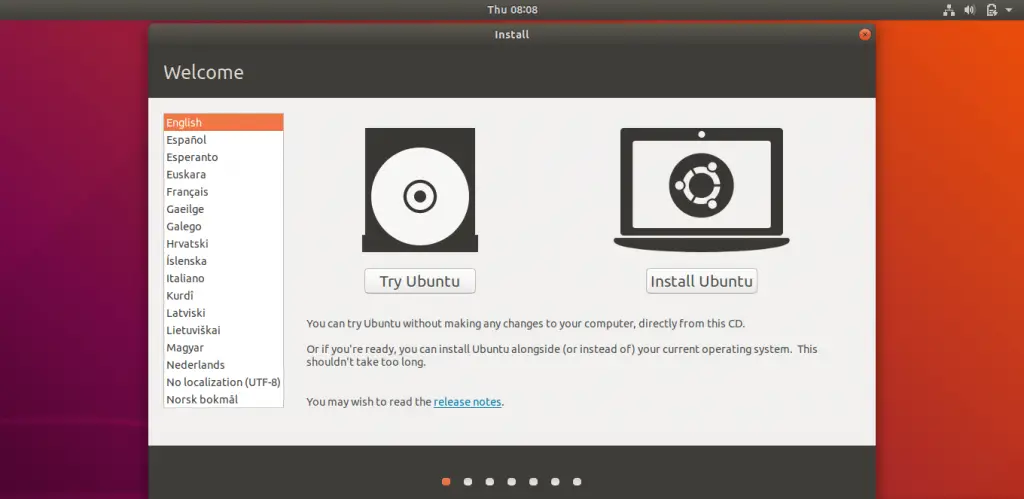
Task: Click the Try Ubuntu button
Action: (x=420, y=282)
